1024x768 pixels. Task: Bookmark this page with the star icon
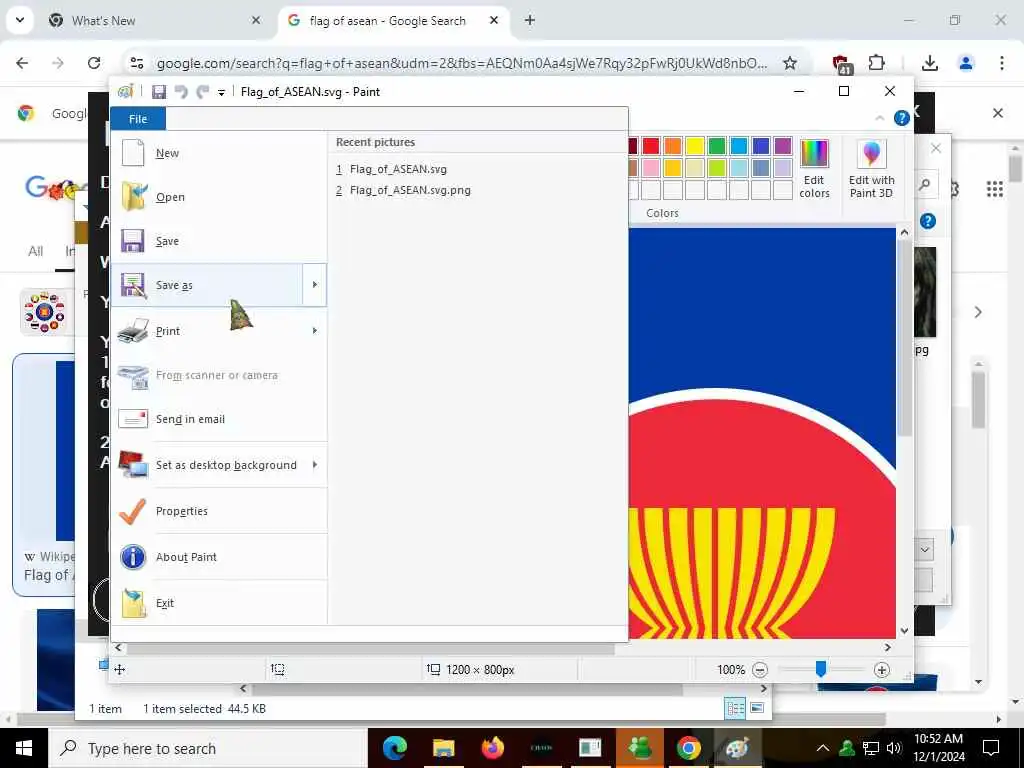(x=790, y=63)
